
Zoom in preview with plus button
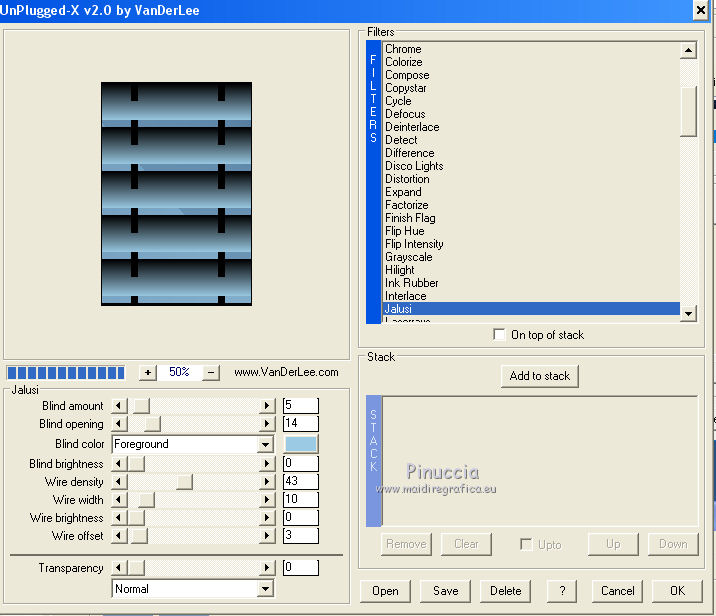click(x=147, y=373)
